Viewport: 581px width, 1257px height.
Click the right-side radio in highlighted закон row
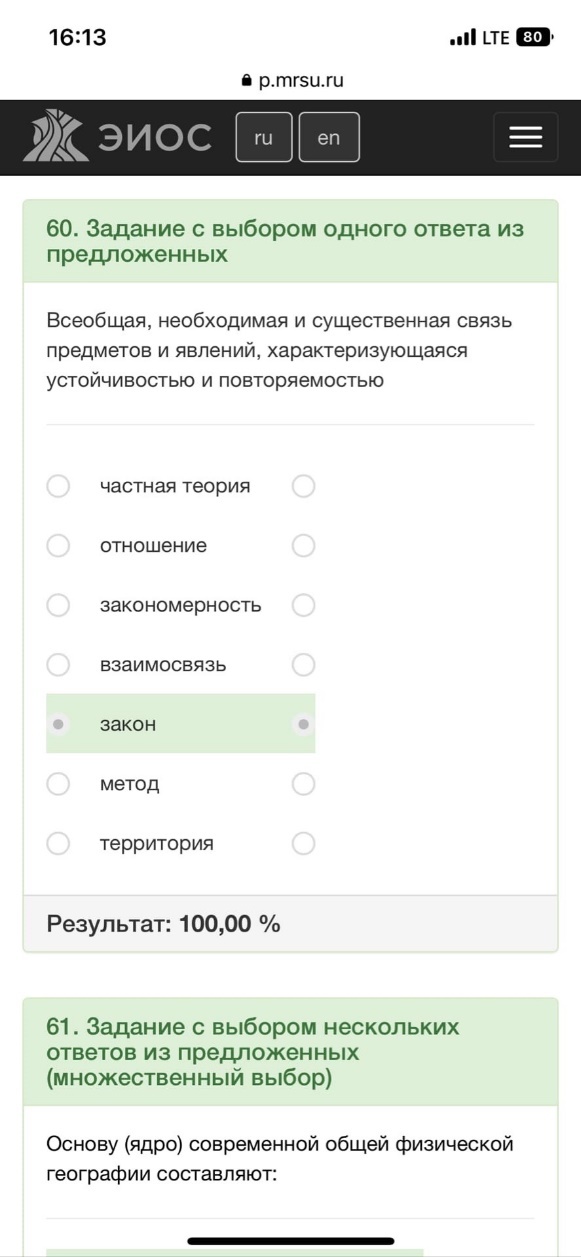pos(303,724)
